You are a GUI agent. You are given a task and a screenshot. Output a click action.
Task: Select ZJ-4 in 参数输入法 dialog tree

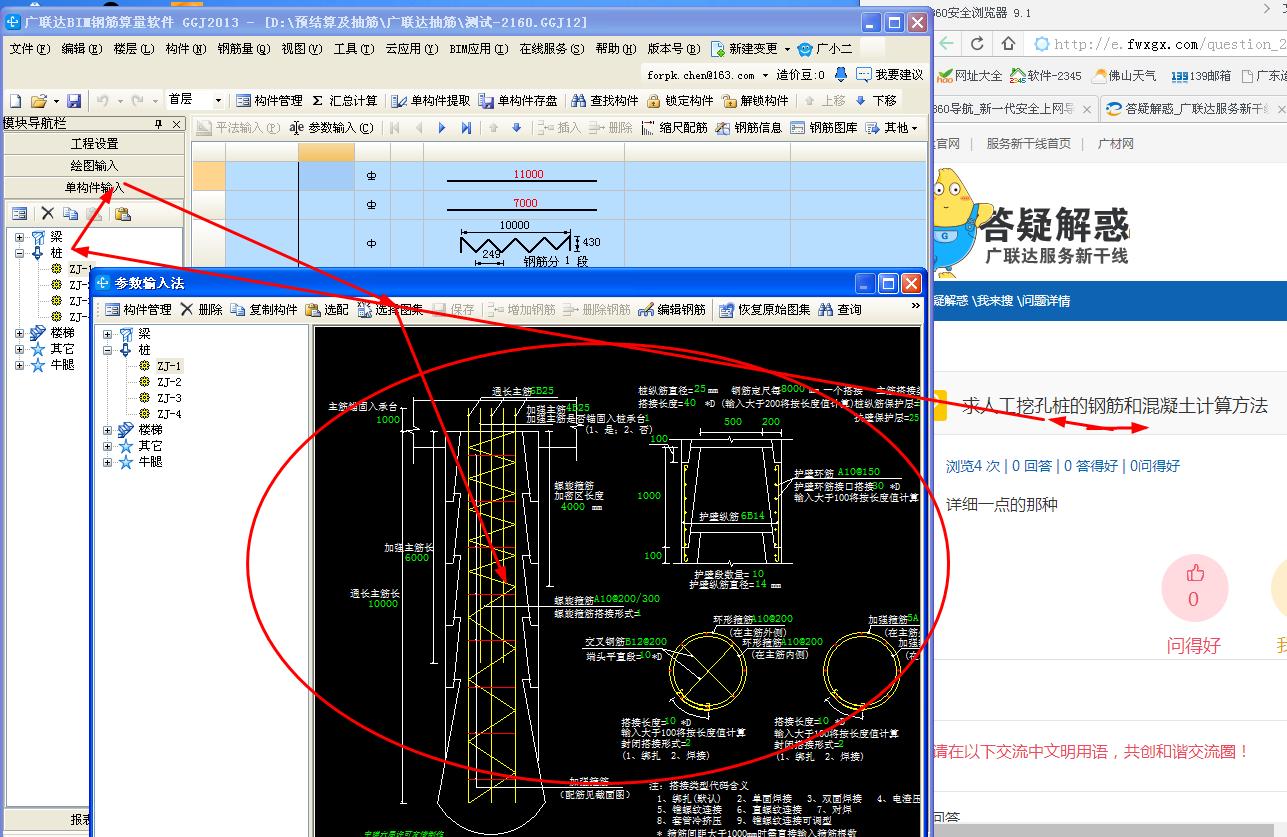pyautogui.click(x=168, y=414)
